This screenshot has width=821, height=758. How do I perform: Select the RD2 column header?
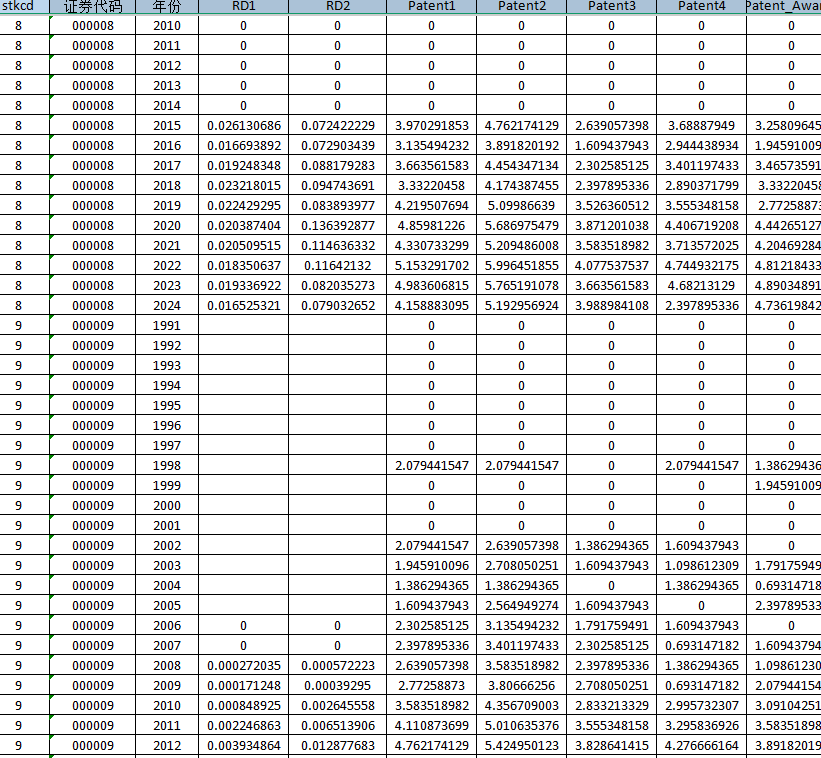[x=337, y=6]
